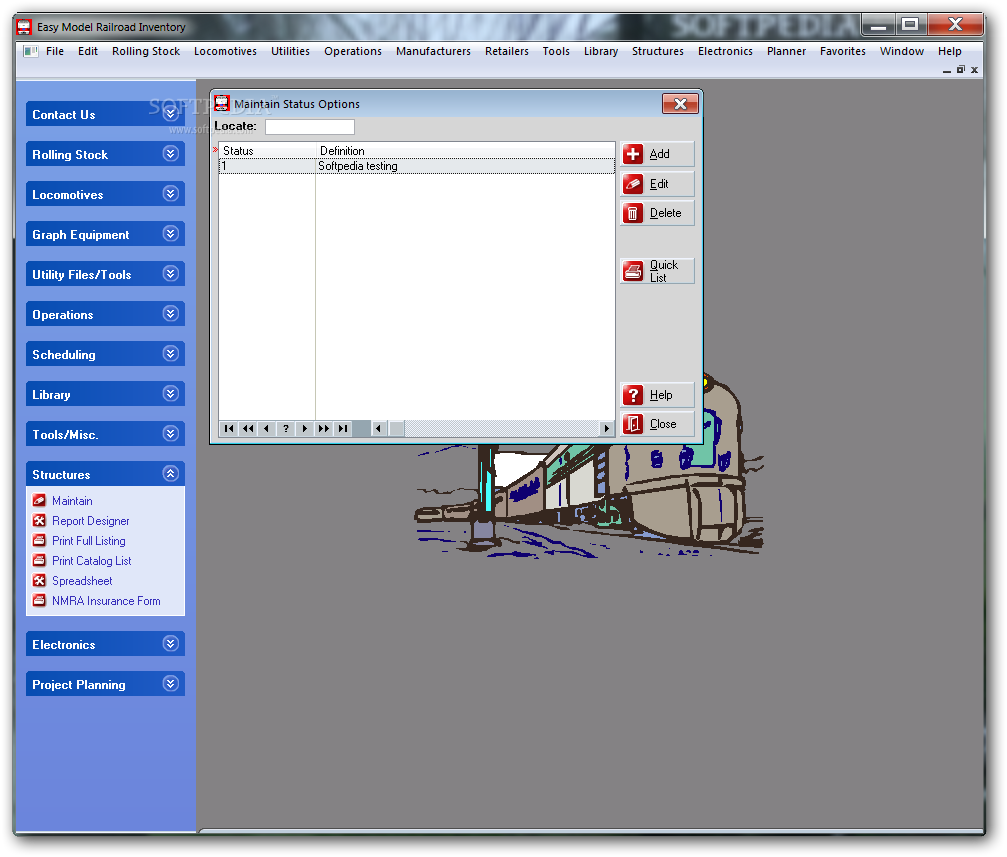Open the Print Full Listing link
This screenshot has width=1007, height=857.
click(89, 541)
